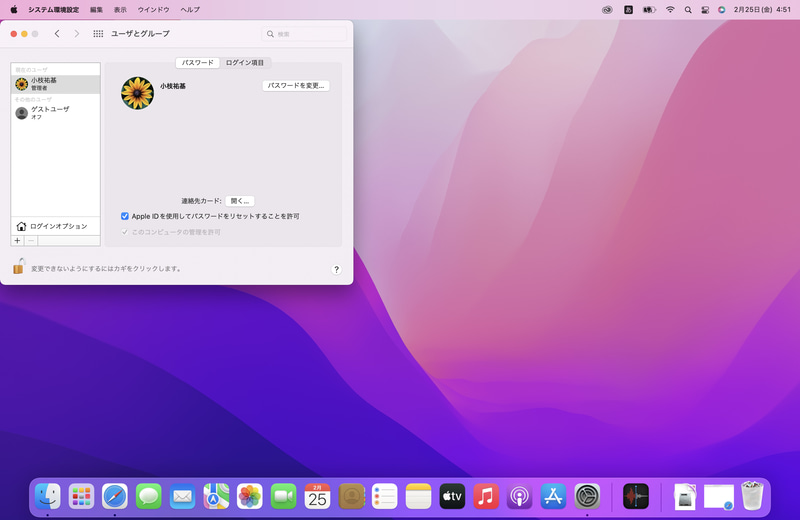The image size is (800, 520).
Task: Open Podcasts from the Dock
Action: click(519, 496)
